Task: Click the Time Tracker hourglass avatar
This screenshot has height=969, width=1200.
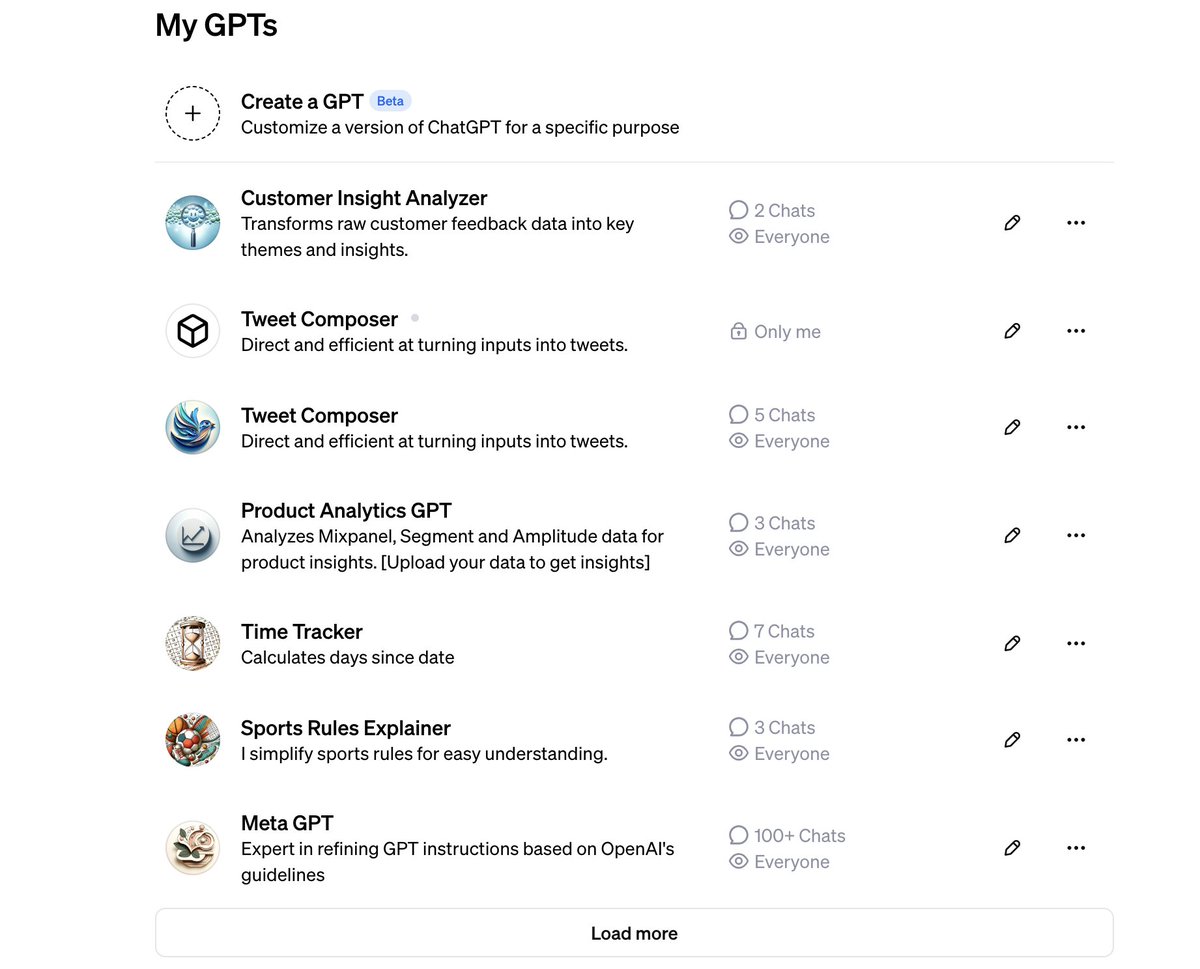Action: tap(193, 643)
